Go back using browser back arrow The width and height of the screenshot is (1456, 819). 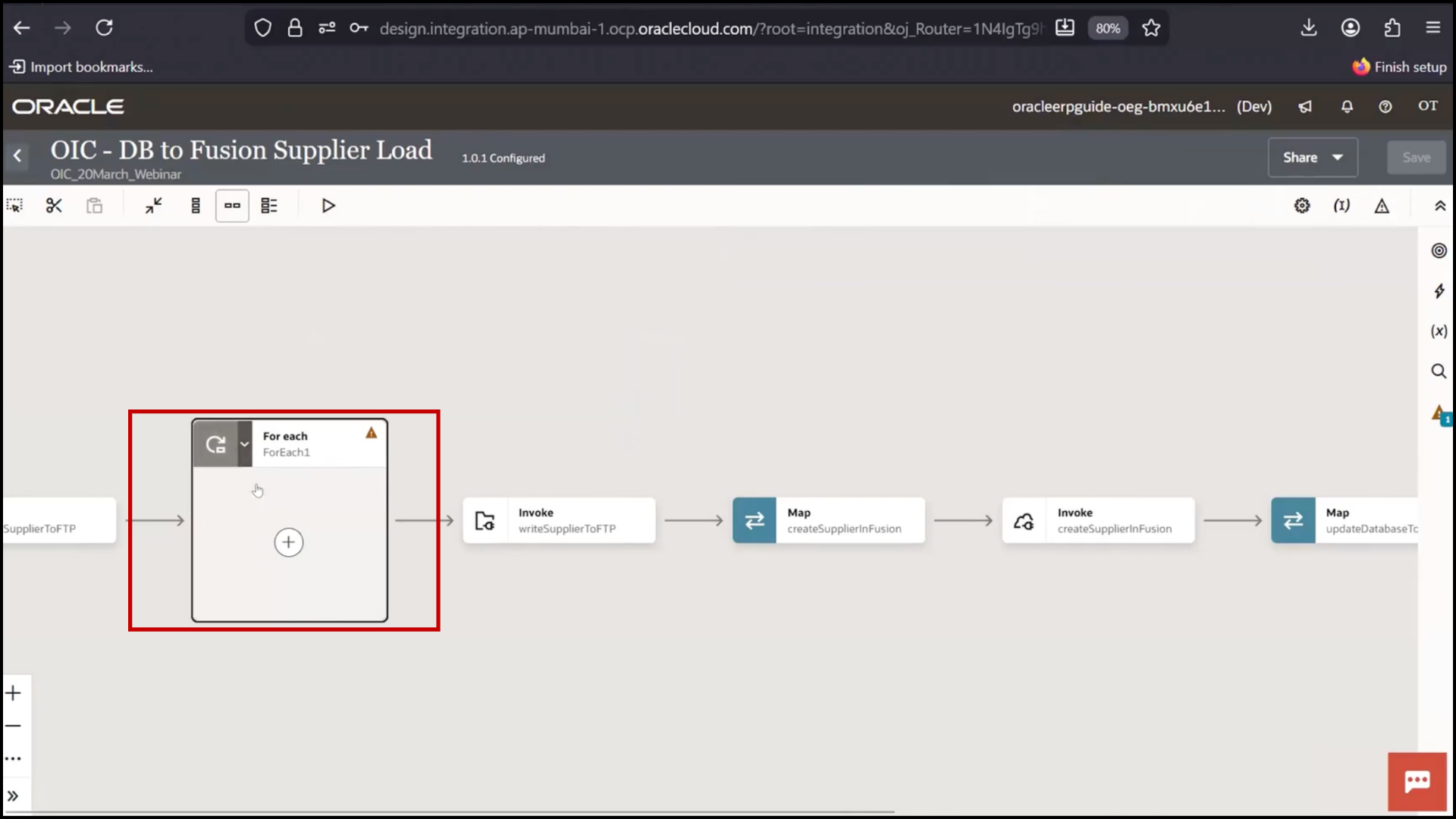[x=22, y=28]
